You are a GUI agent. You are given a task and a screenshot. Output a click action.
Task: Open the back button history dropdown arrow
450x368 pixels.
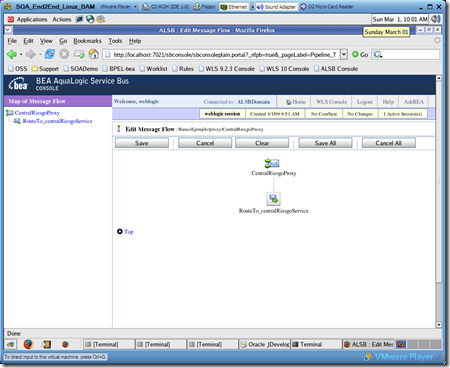click(21, 54)
